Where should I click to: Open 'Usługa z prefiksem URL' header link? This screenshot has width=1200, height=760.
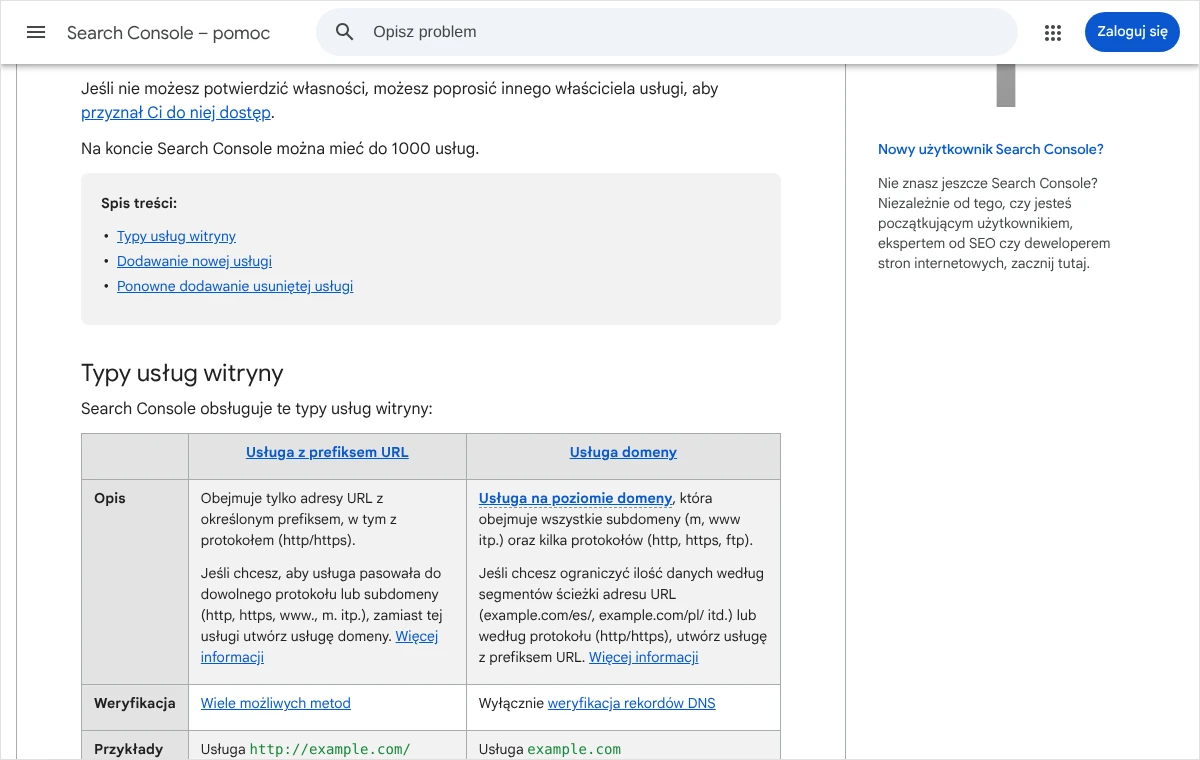pyautogui.click(x=327, y=452)
